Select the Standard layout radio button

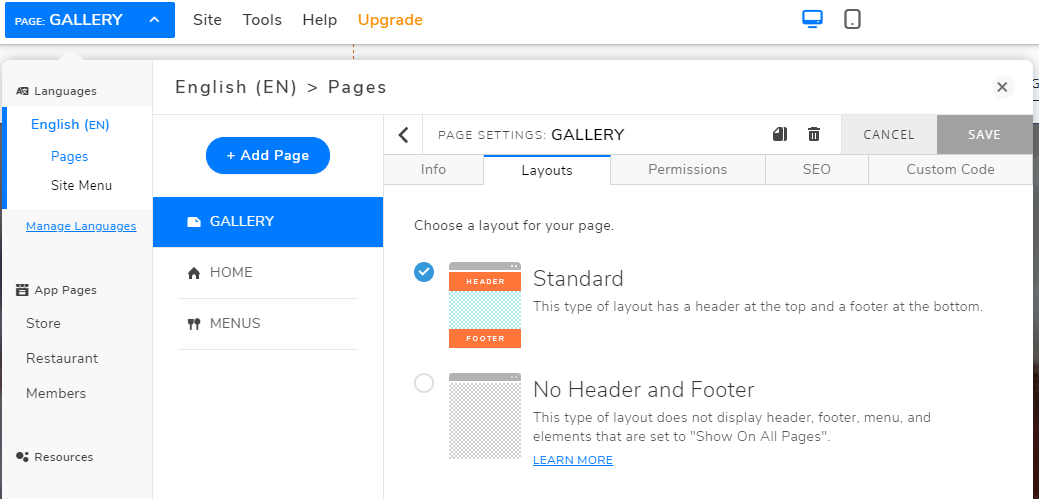pyautogui.click(x=424, y=272)
